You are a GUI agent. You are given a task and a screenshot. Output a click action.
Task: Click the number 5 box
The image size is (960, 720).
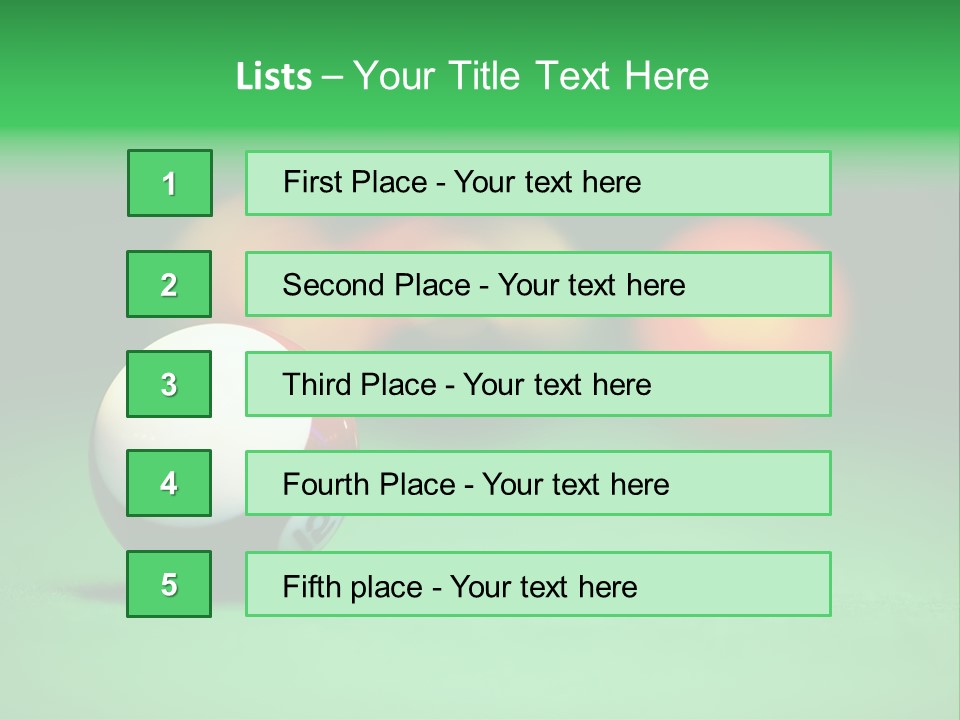pos(169,584)
